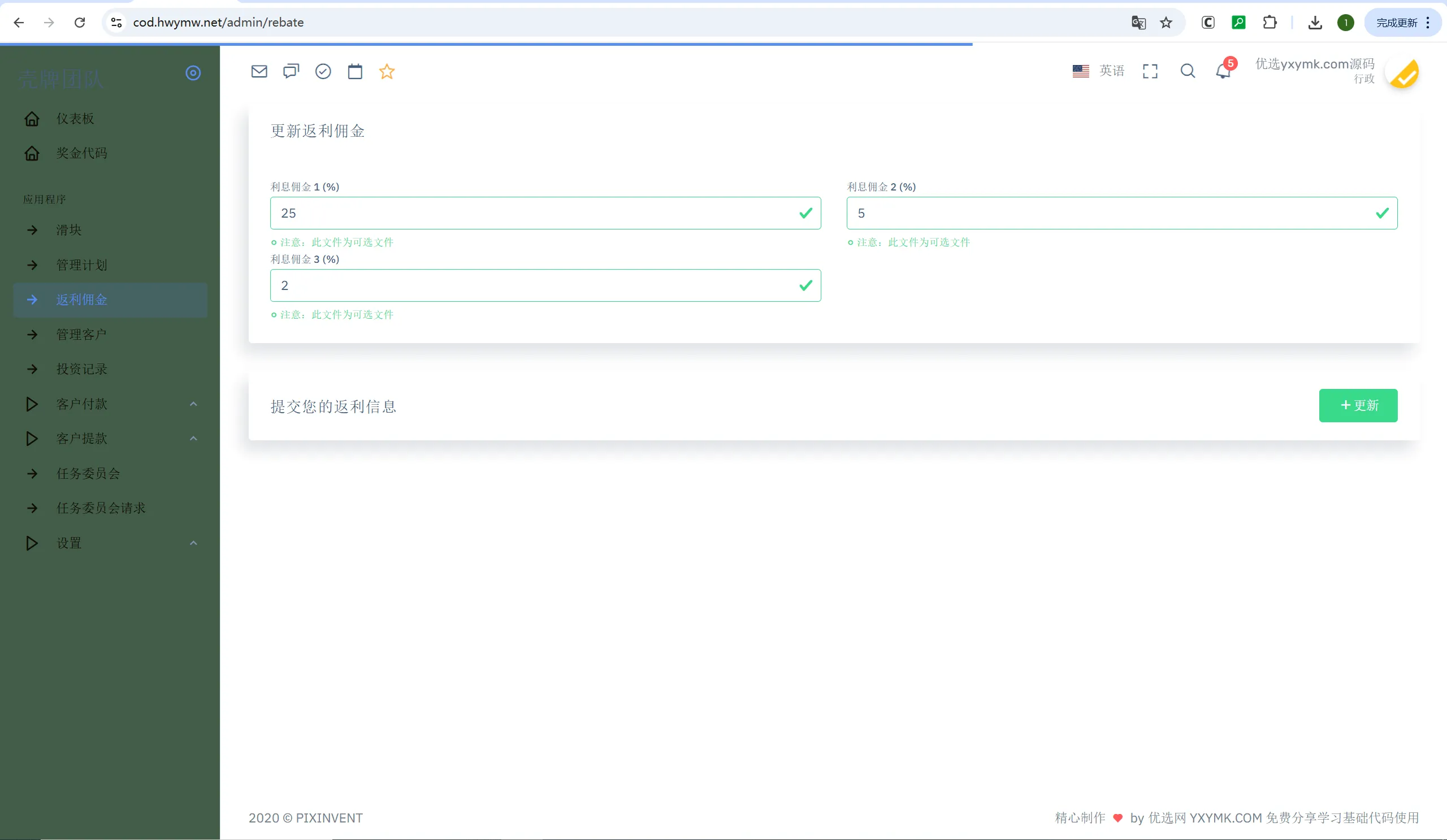Screen dimensions: 1447x840
Task: Click the yellow star bookmark icon
Action: [x=387, y=71]
